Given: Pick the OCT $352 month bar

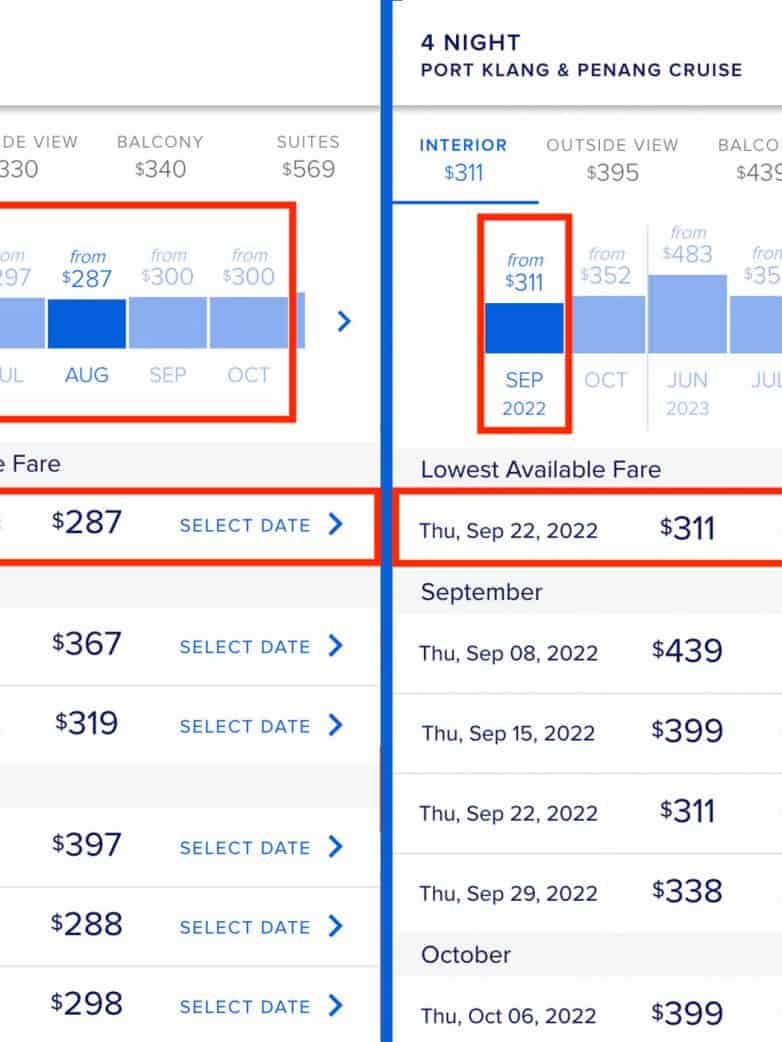Looking at the screenshot, I should [x=606, y=324].
